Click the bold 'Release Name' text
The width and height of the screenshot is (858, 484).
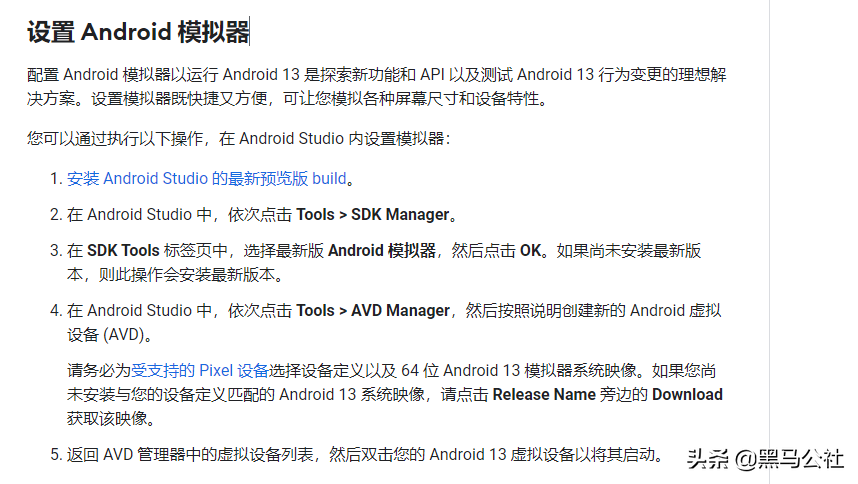click(544, 394)
